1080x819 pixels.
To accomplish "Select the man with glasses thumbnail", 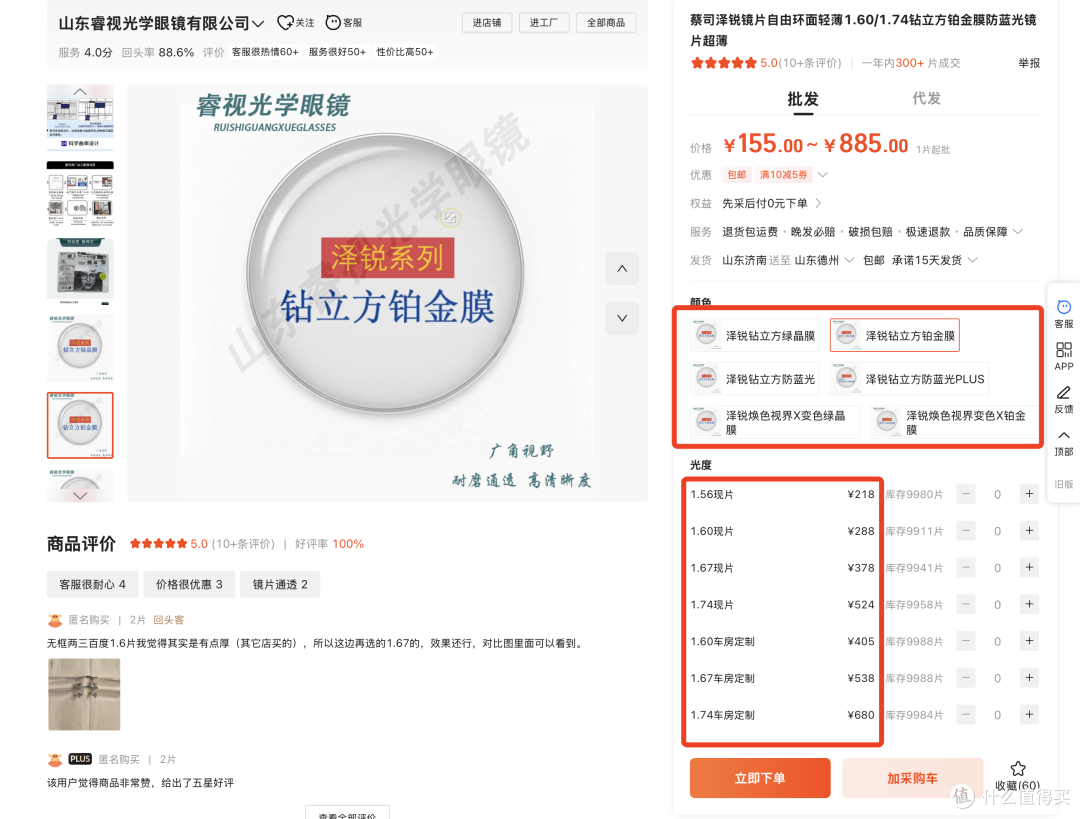I will point(80,271).
